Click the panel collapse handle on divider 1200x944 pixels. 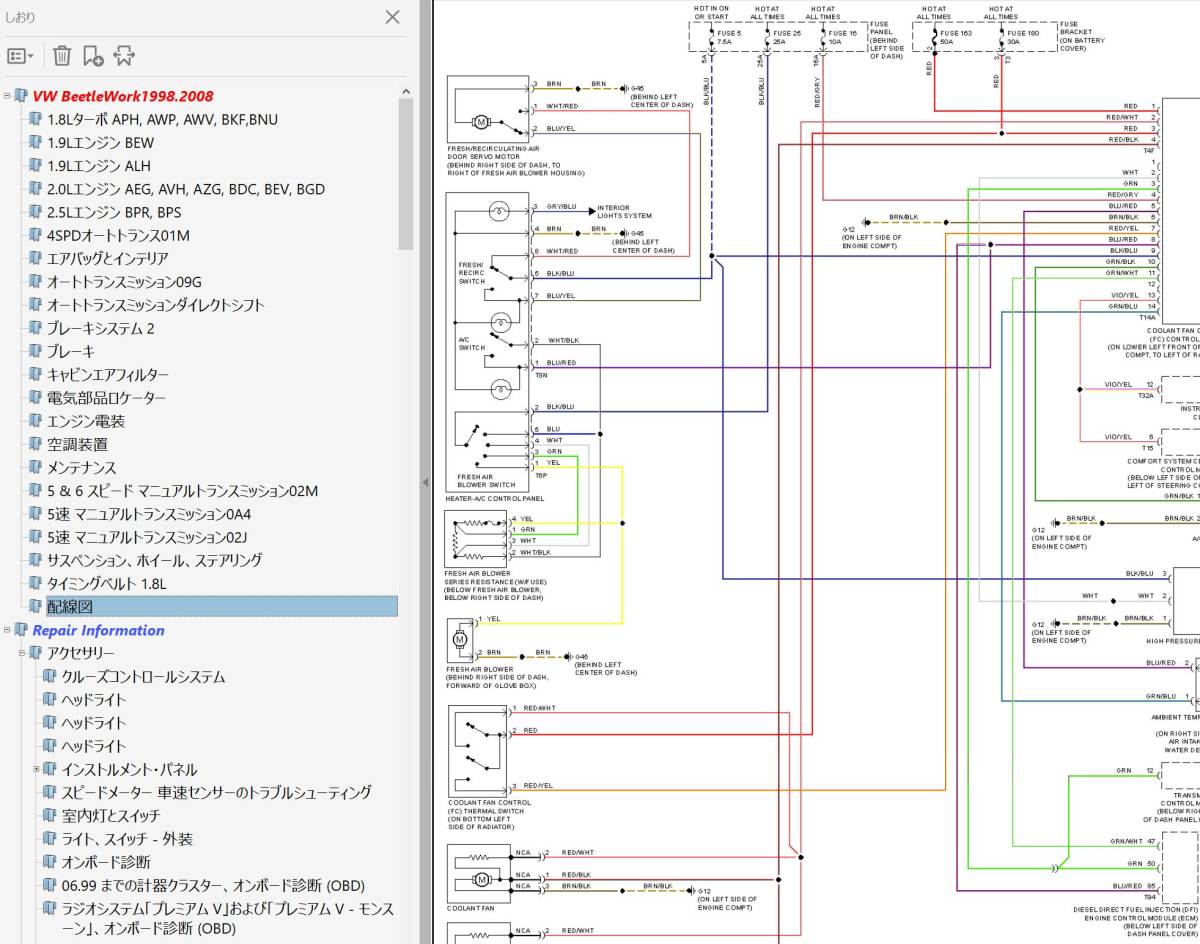[x=425, y=482]
